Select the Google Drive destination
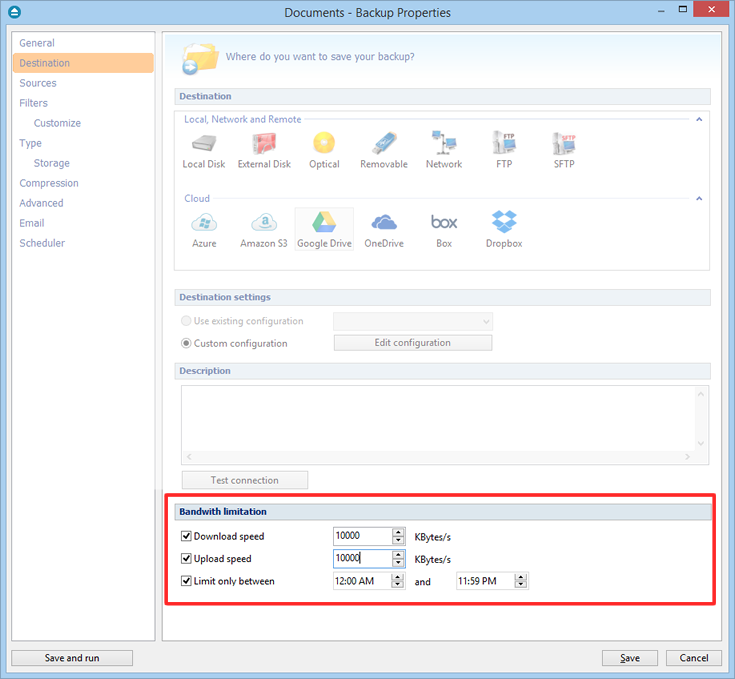This screenshot has width=735, height=679. click(324, 230)
